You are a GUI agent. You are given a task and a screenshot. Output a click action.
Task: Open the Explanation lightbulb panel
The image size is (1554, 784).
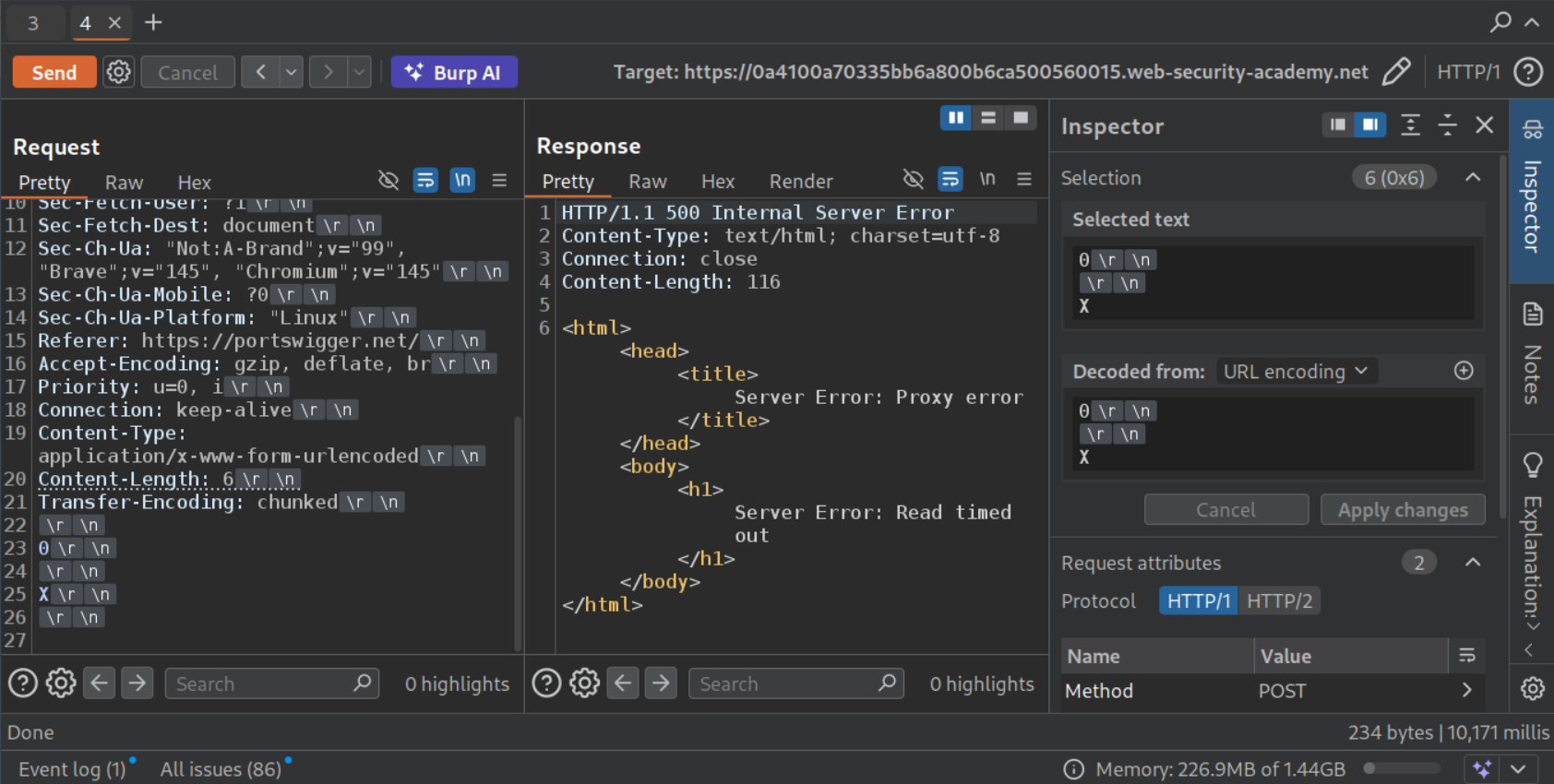(x=1532, y=464)
